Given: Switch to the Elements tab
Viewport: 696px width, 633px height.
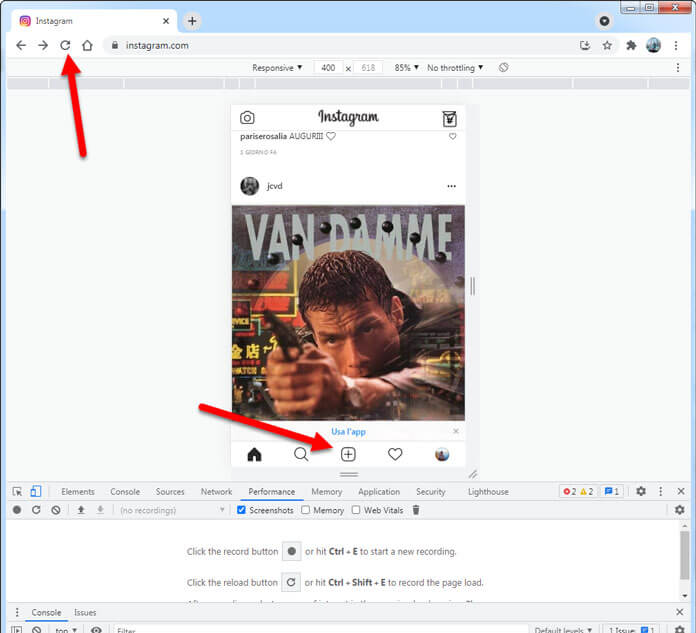Looking at the screenshot, I should (78, 491).
